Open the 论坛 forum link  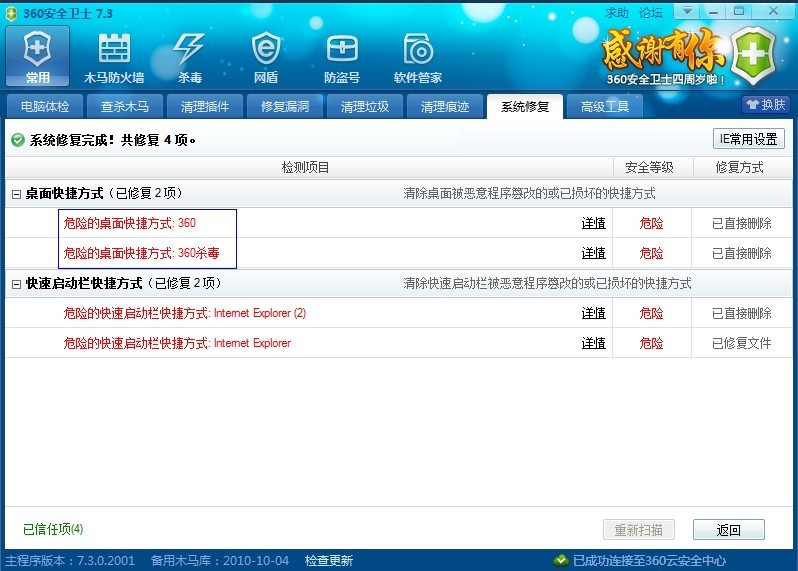651,13
